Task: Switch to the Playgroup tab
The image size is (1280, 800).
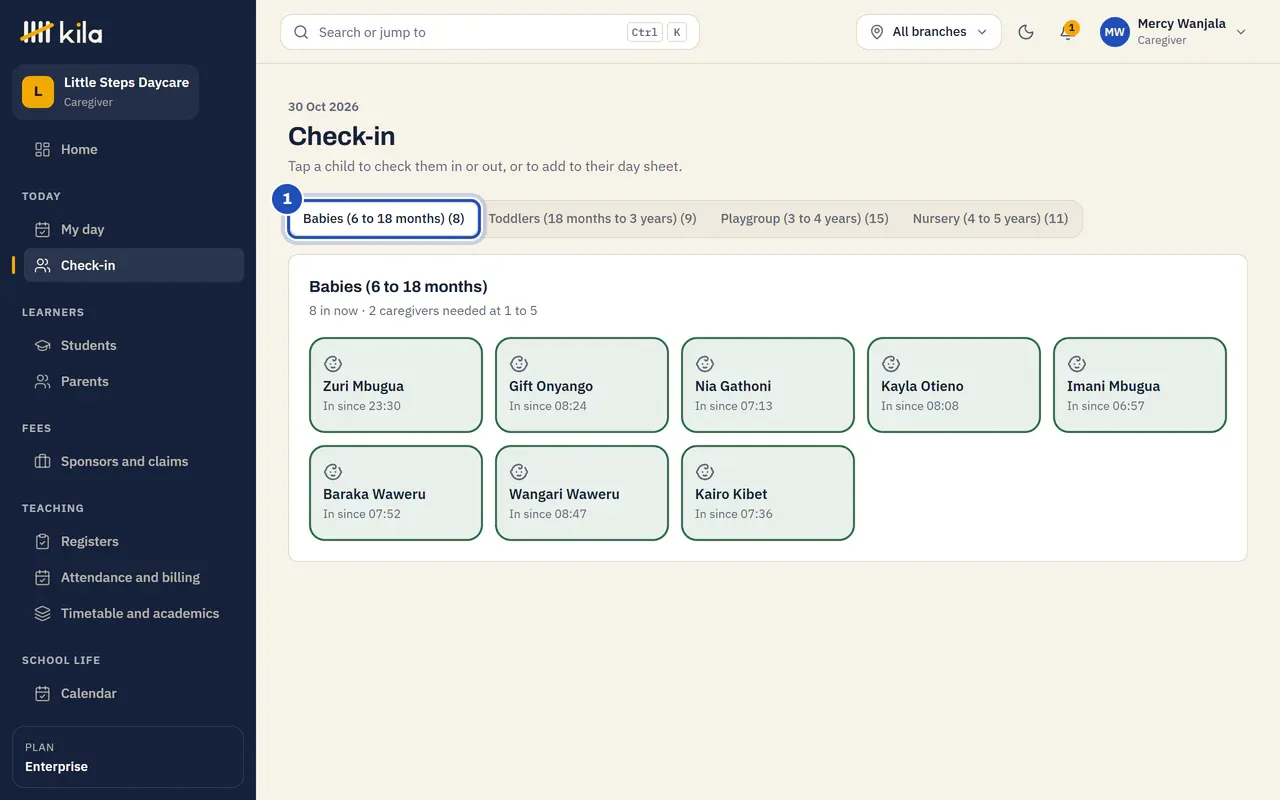Action: 804,218
